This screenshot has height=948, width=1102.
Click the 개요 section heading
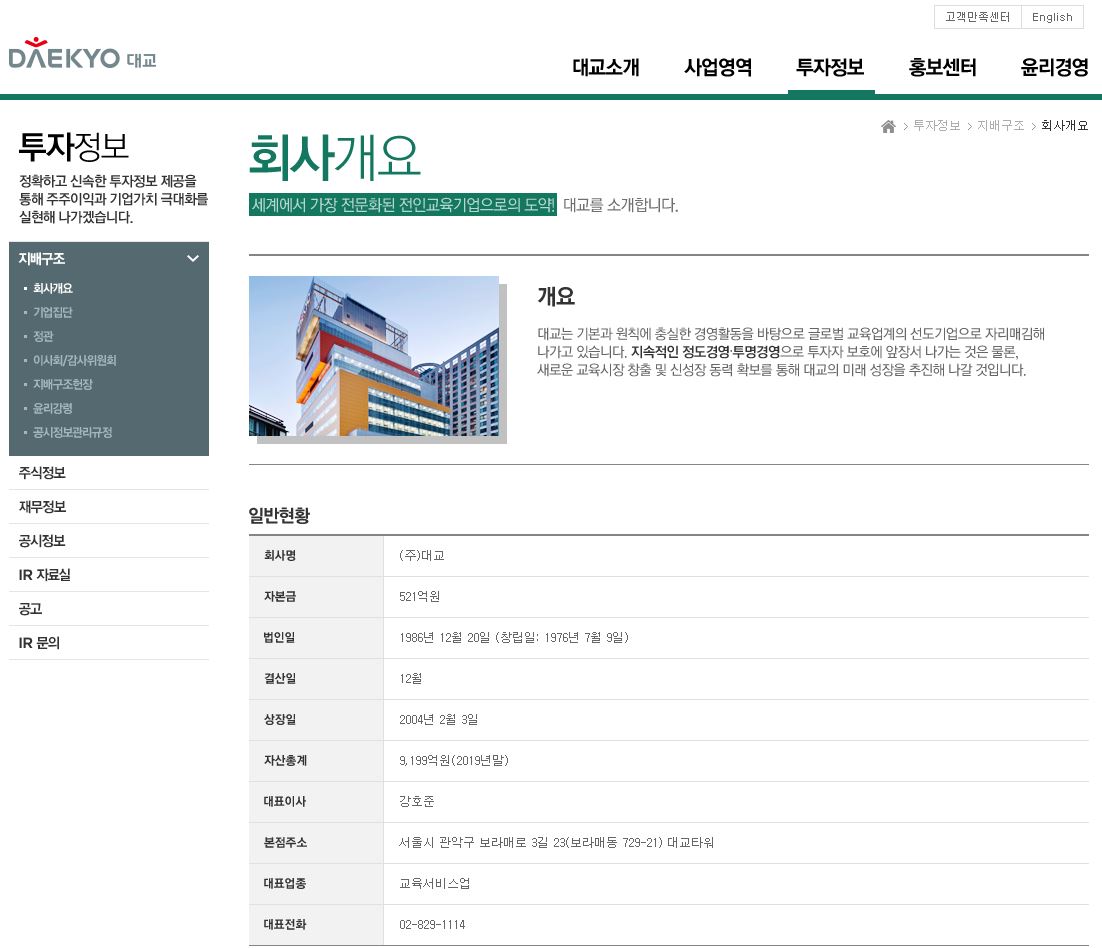[x=556, y=296]
